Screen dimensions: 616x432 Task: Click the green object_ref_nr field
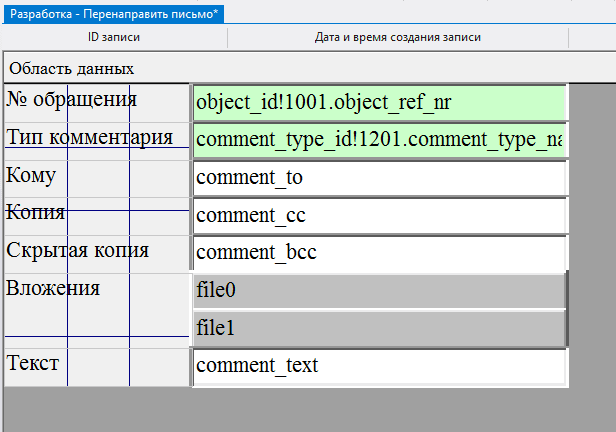coord(379,103)
